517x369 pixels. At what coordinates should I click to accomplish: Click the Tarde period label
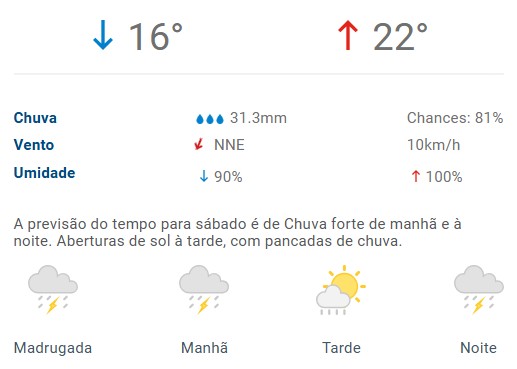(341, 348)
